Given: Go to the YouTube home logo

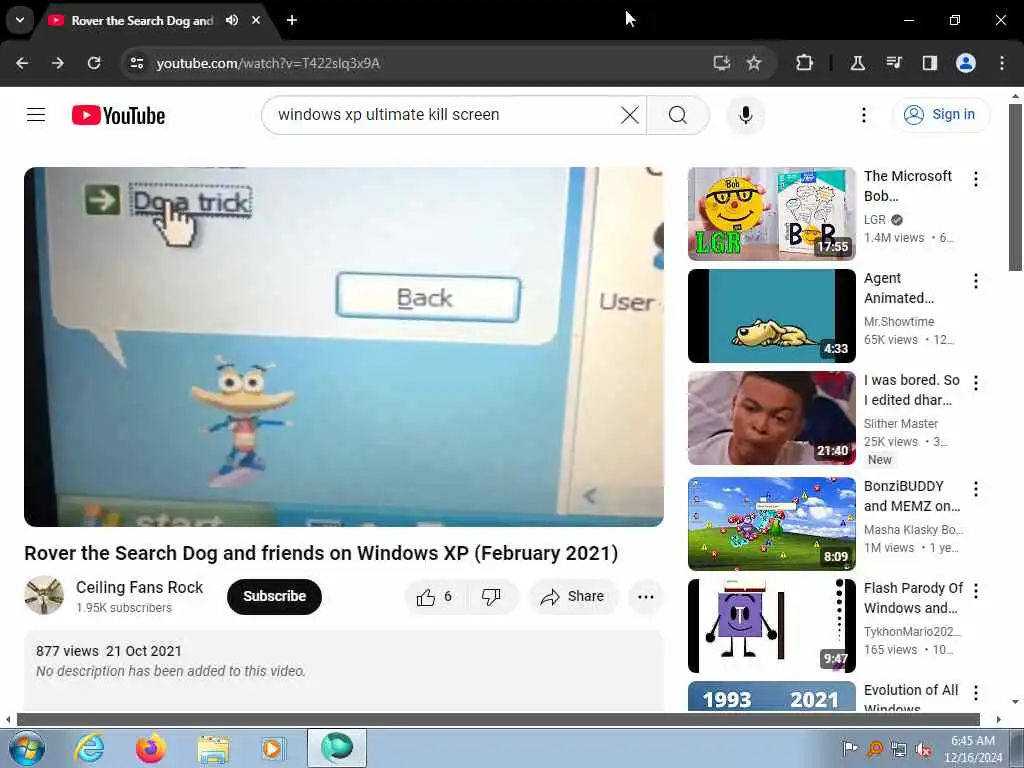Looking at the screenshot, I should [x=118, y=116].
